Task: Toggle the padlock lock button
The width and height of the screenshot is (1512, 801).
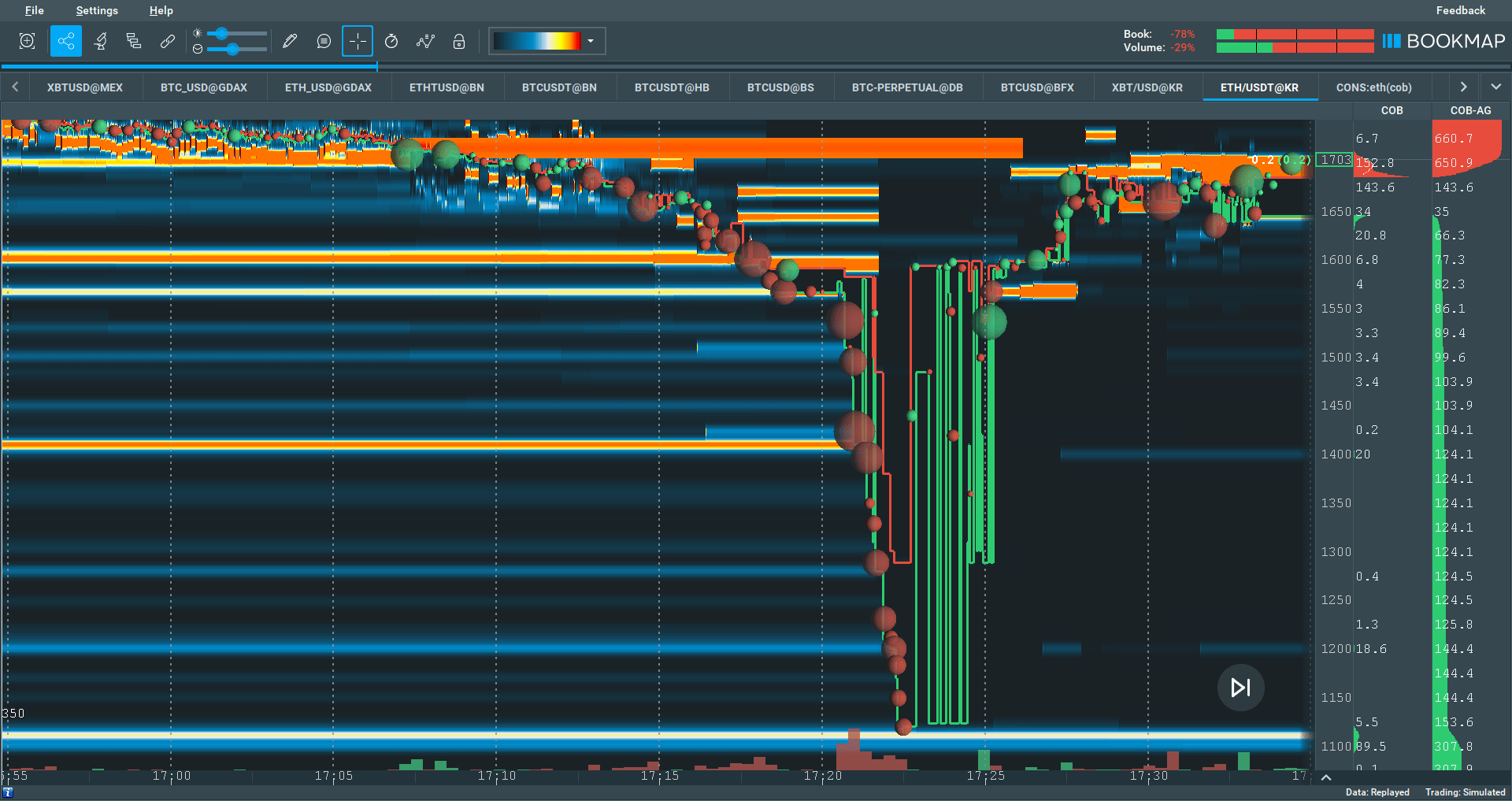Action: coord(459,41)
